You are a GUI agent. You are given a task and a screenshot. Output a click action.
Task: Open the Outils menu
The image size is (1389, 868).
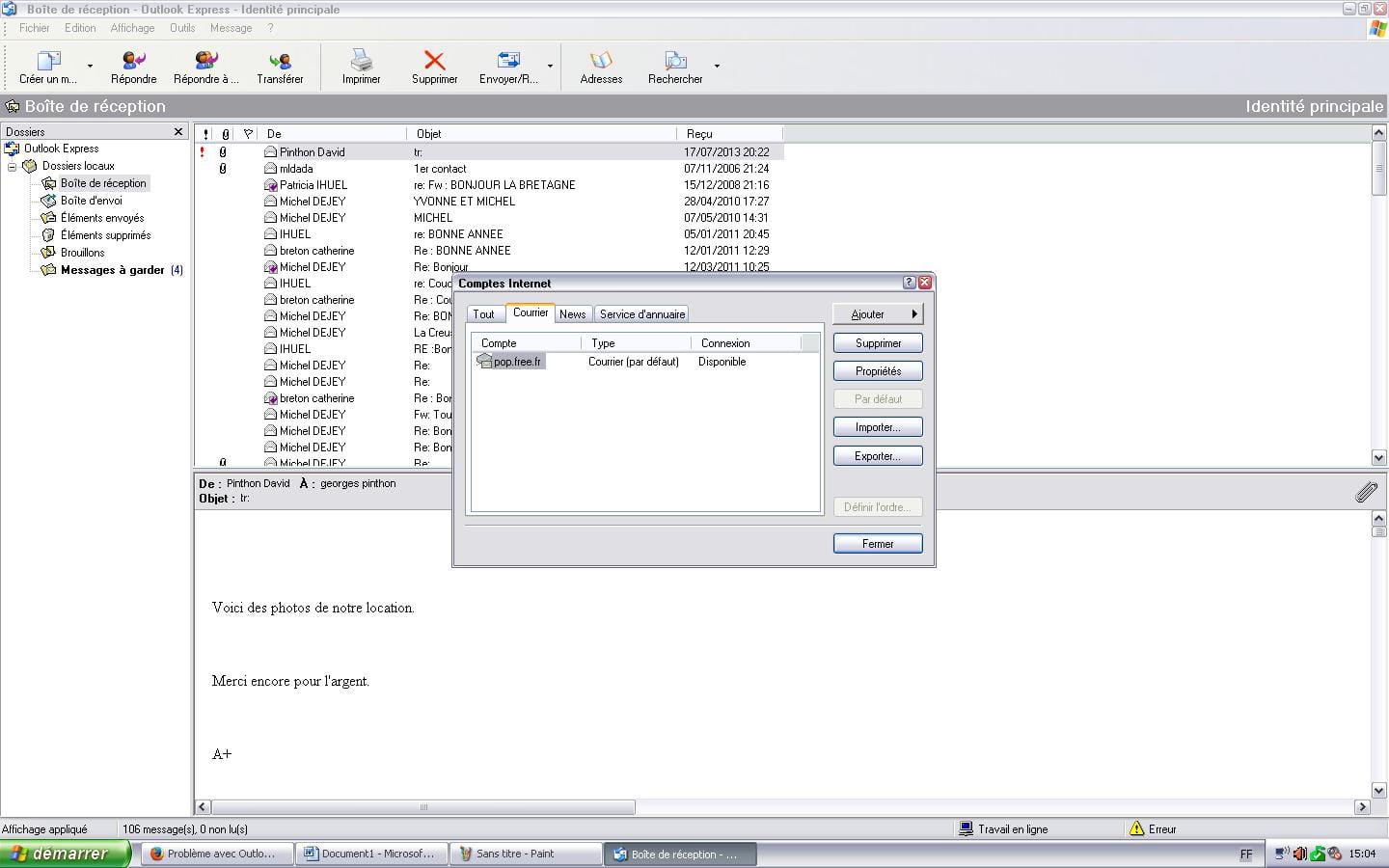coord(182,28)
